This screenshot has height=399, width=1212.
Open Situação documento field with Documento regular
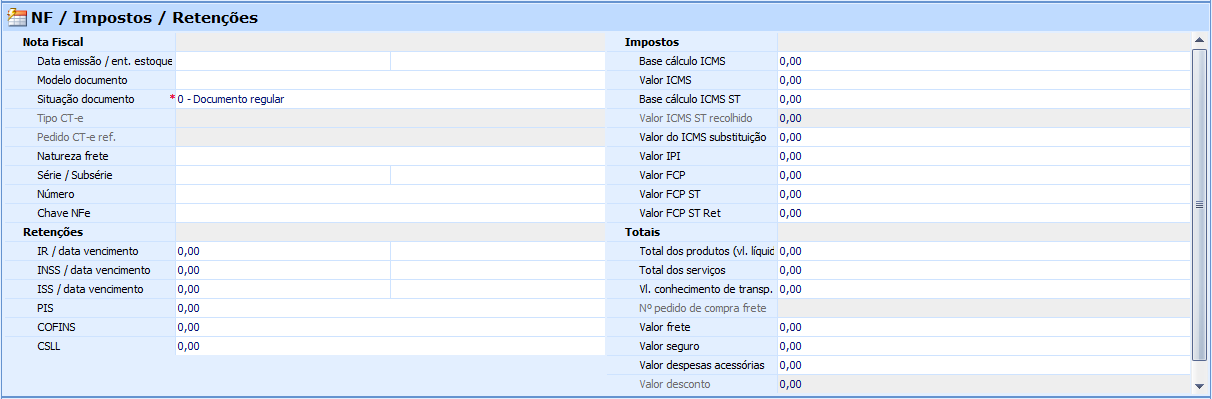tap(391, 99)
